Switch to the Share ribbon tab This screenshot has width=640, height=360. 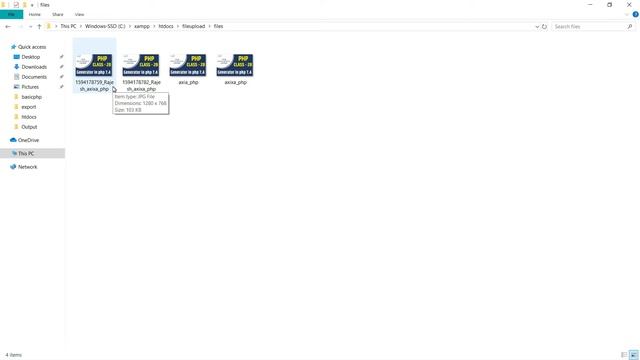tap(58, 14)
